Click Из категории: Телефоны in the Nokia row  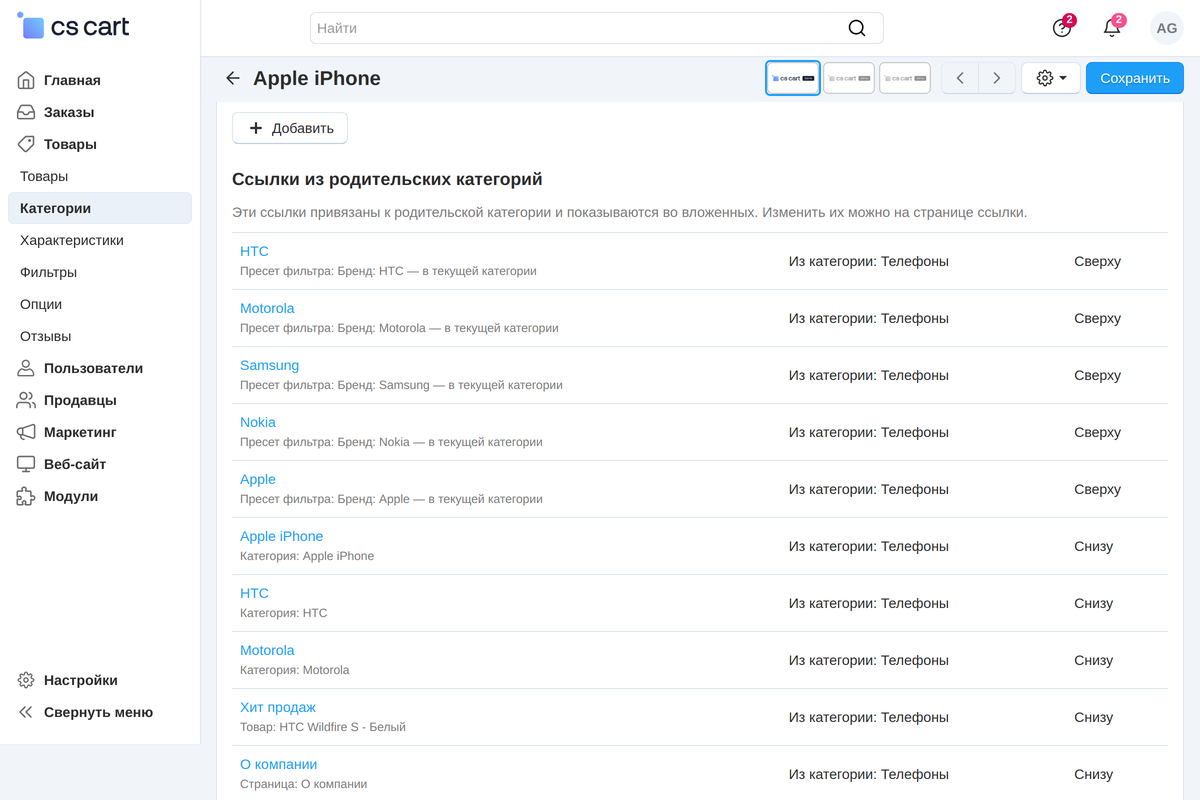coord(869,432)
